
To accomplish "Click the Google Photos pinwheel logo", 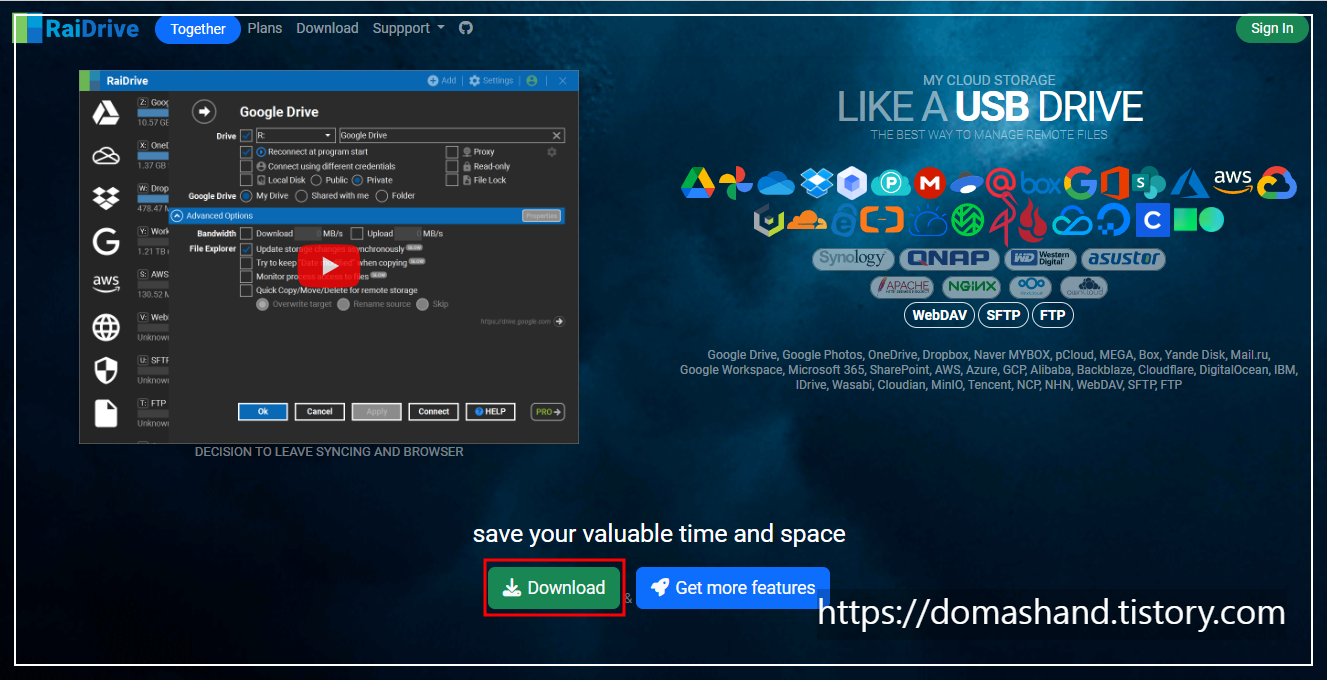I will click(x=736, y=183).
